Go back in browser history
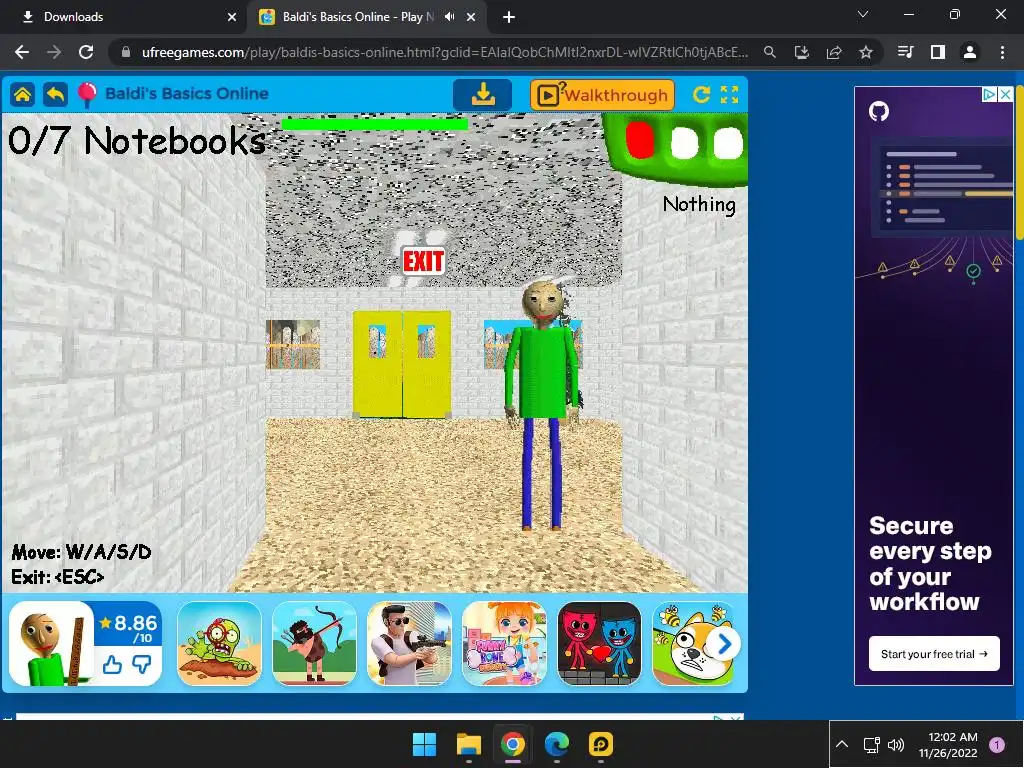The height and width of the screenshot is (768, 1024). (x=22, y=52)
